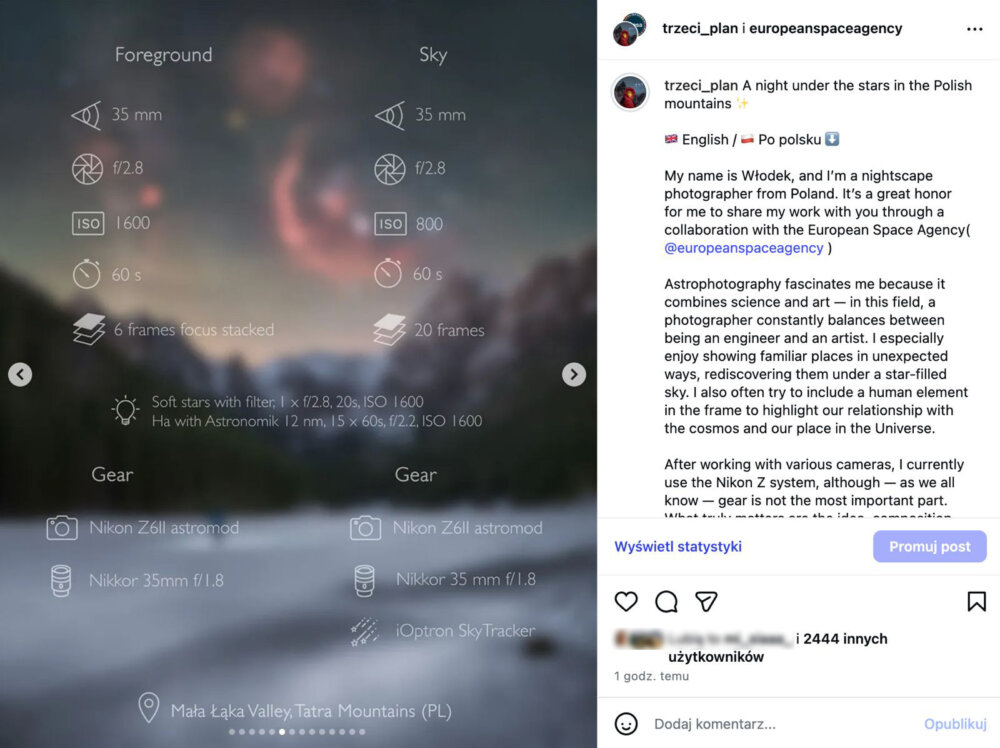Open the stacked profile avatars in header

point(629,29)
